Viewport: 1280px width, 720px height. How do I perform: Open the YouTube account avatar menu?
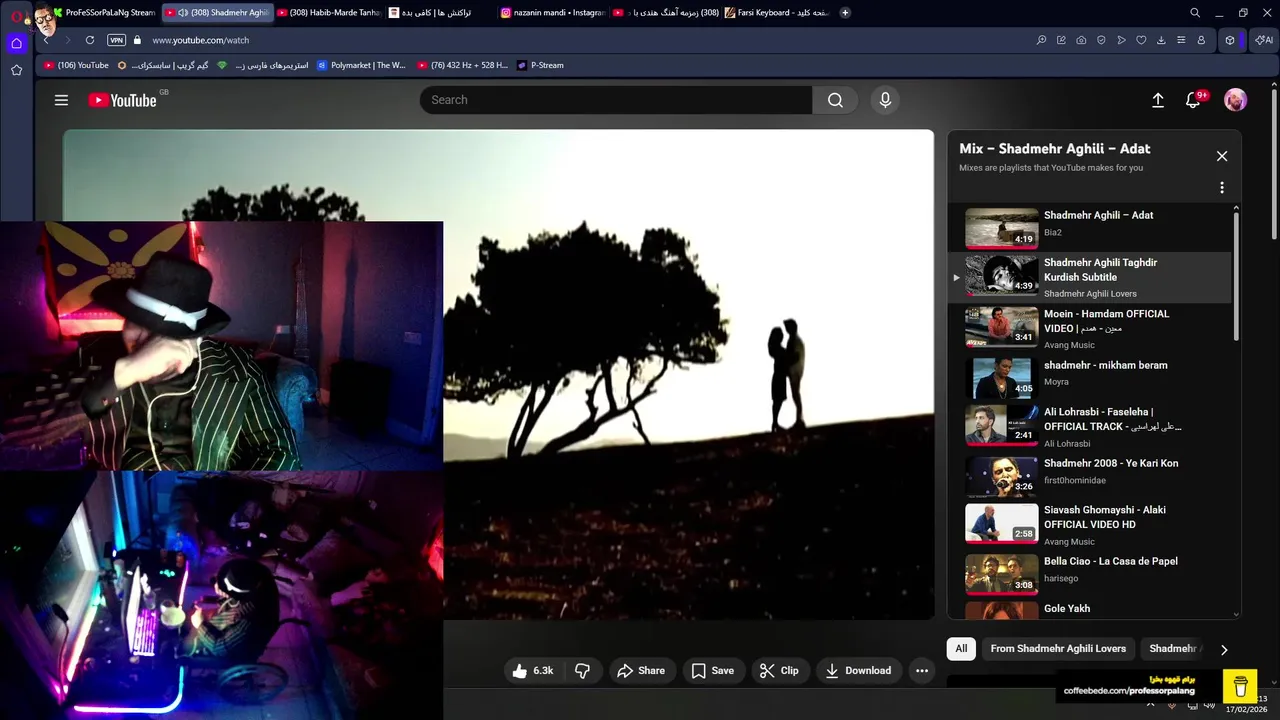1236,100
